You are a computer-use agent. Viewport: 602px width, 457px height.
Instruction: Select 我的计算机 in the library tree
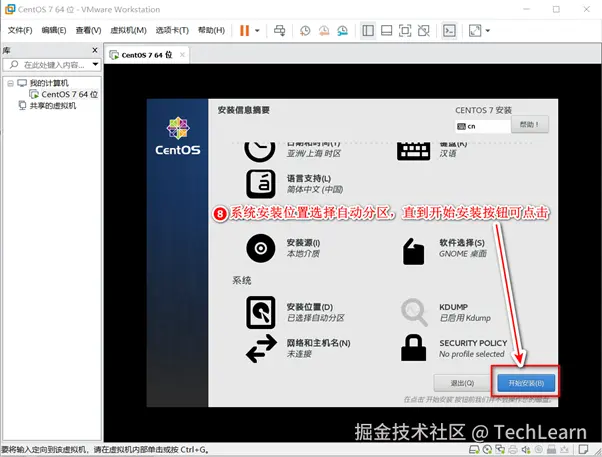point(49,83)
